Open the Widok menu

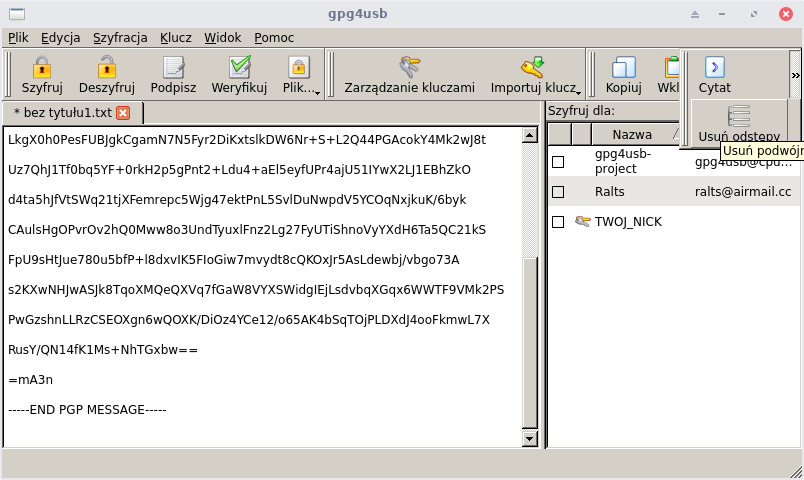(223, 37)
